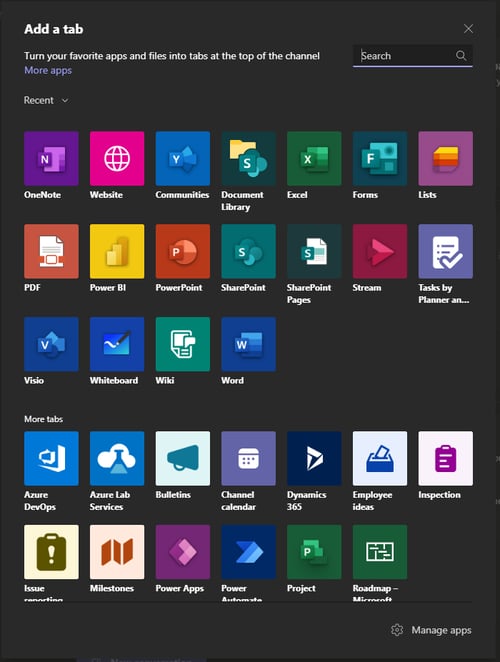Viewport: 500px width, 662px height.
Task: Pick the Wiki app icon
Action: 182,344
